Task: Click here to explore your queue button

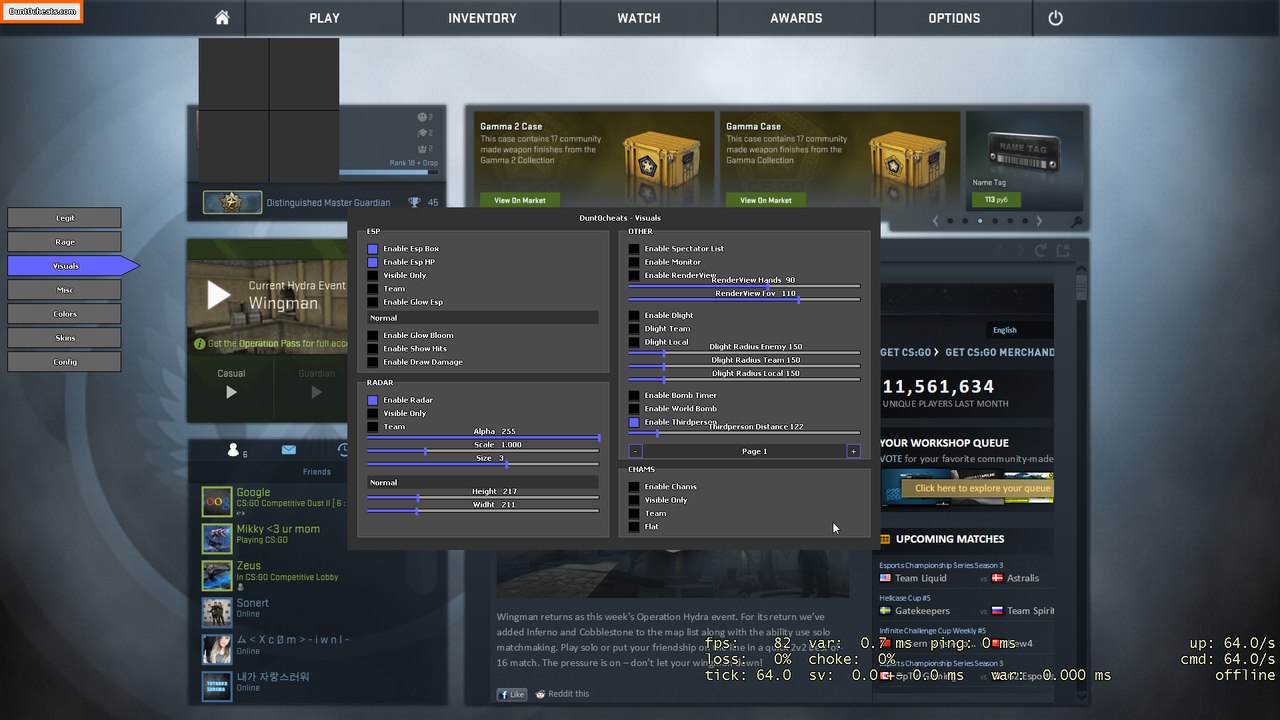Action: pos(979,488)
